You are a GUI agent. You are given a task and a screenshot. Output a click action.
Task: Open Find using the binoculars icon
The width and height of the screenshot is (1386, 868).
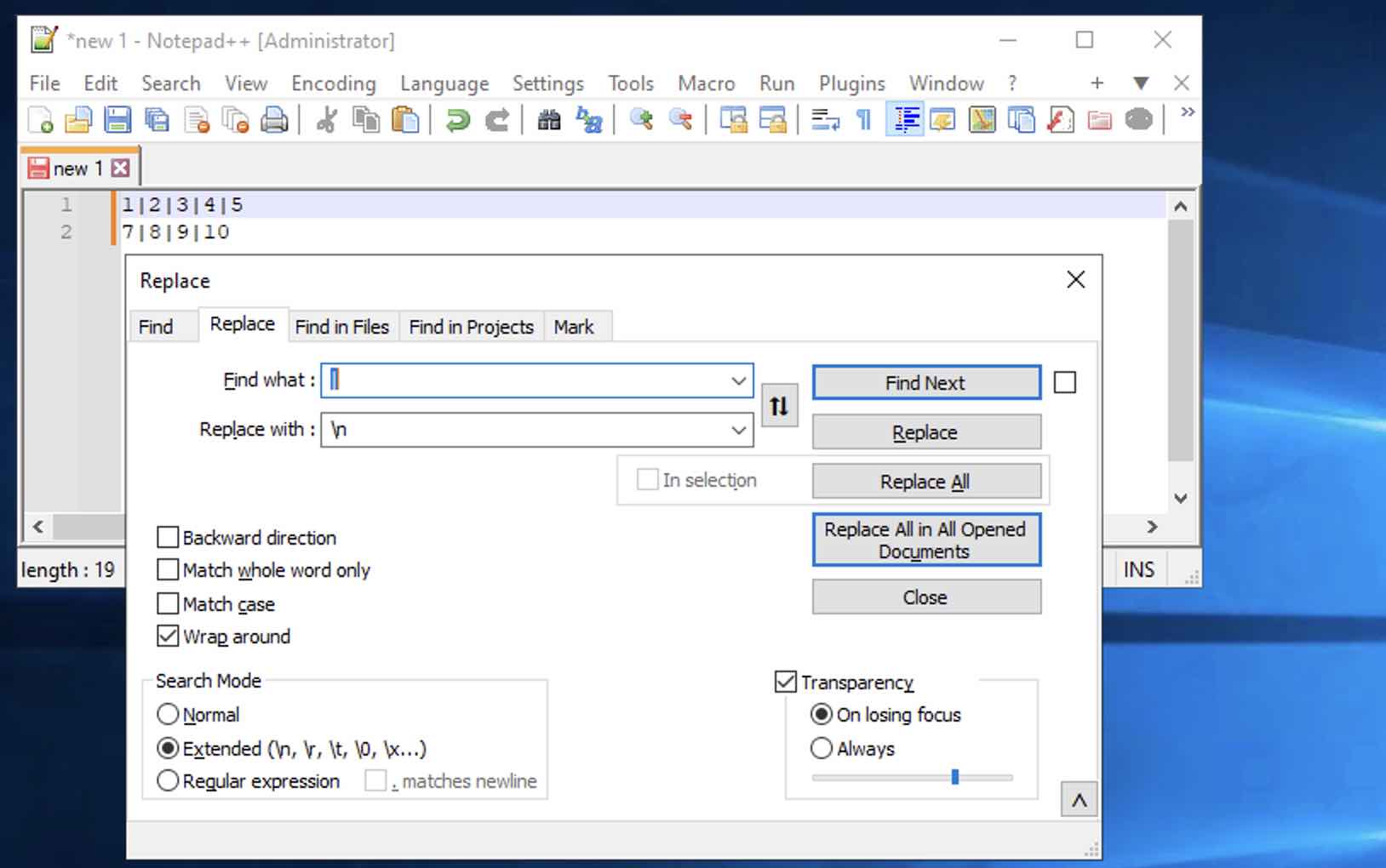pos(548,119)
